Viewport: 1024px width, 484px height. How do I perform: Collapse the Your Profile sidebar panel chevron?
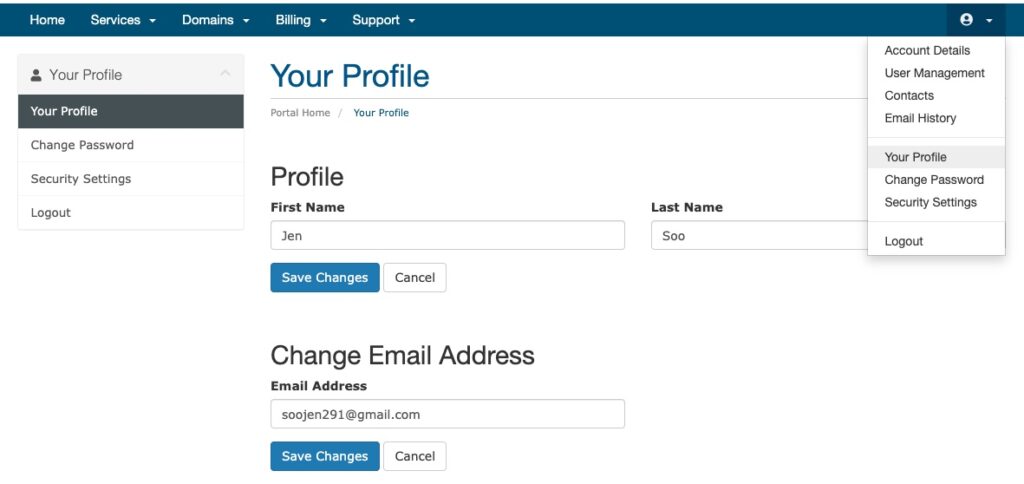click(225, 74)
